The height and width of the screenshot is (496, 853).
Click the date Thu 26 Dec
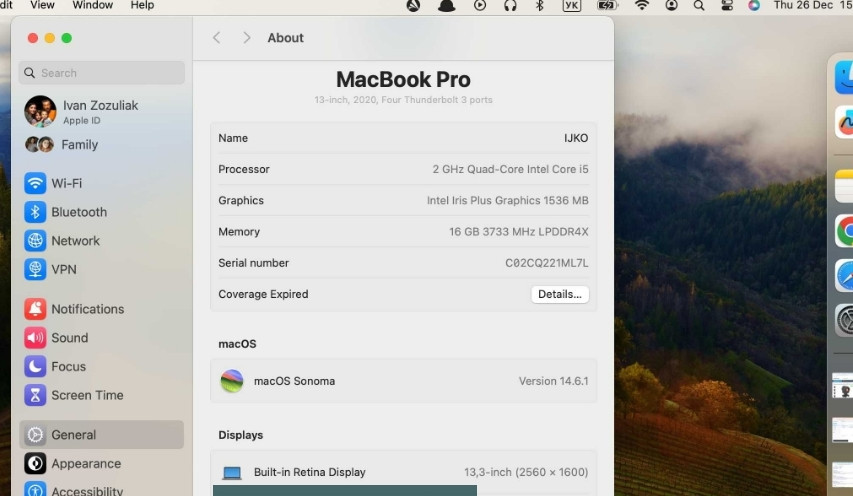(x=803, y=5)
